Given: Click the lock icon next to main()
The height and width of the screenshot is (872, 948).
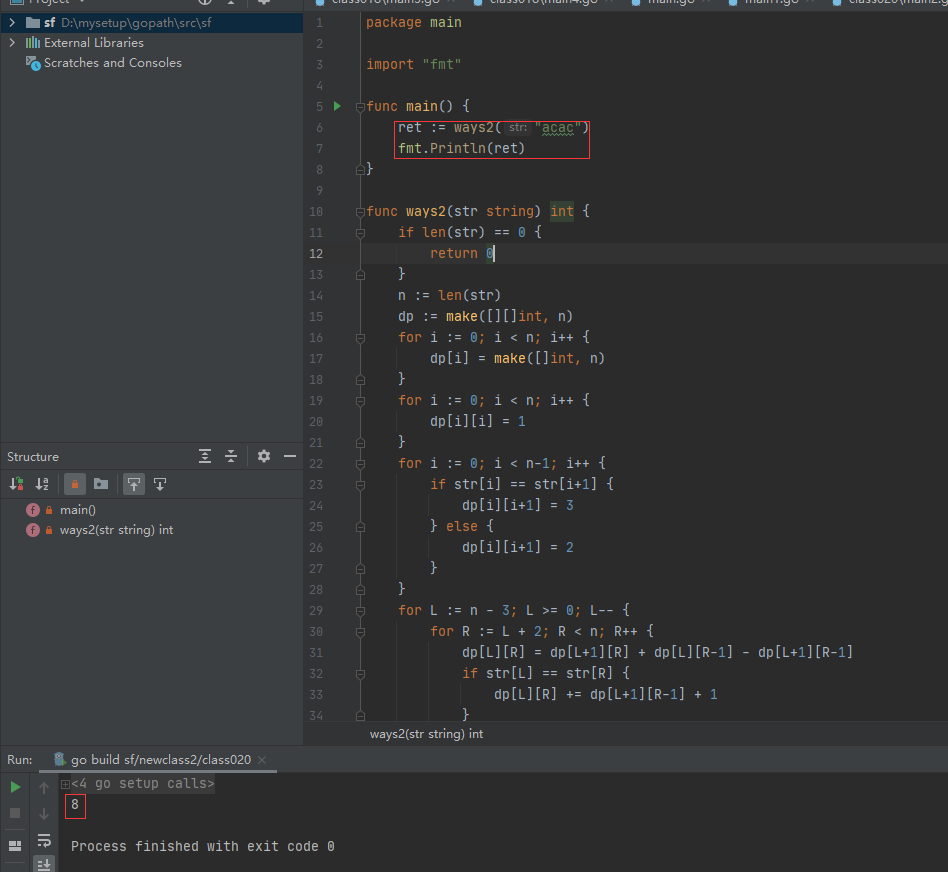Looking at the screenshot, I should pos(49,510).
